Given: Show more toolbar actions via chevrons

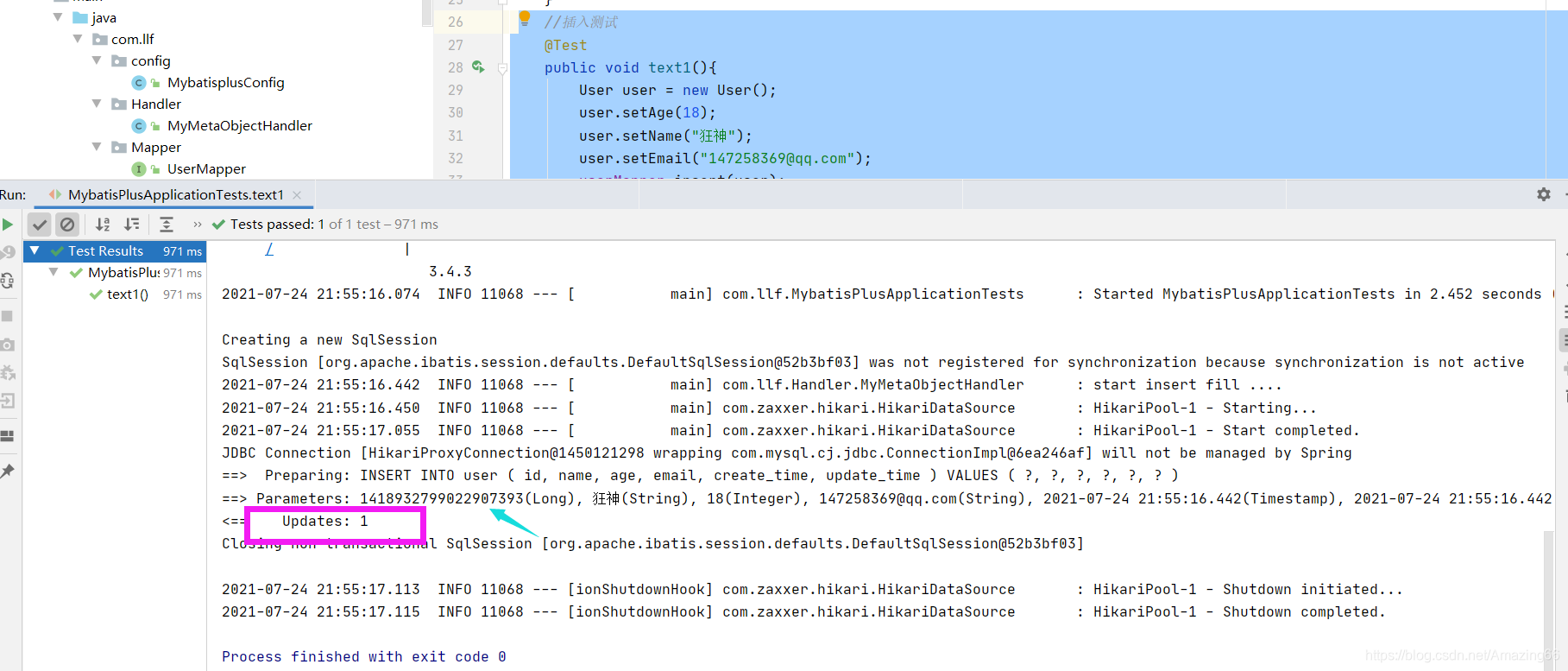Looking at the screenshot, I should (198, 225).
